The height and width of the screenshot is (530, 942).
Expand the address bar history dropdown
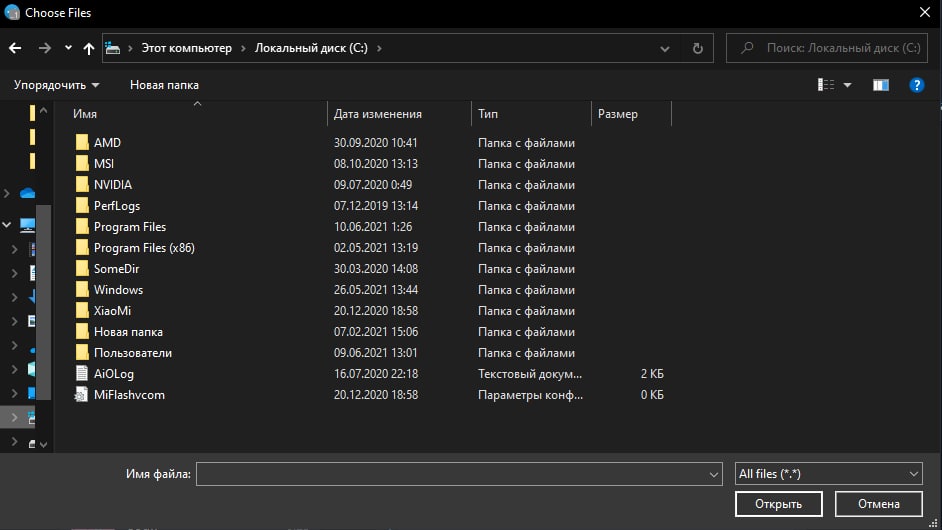664,48
